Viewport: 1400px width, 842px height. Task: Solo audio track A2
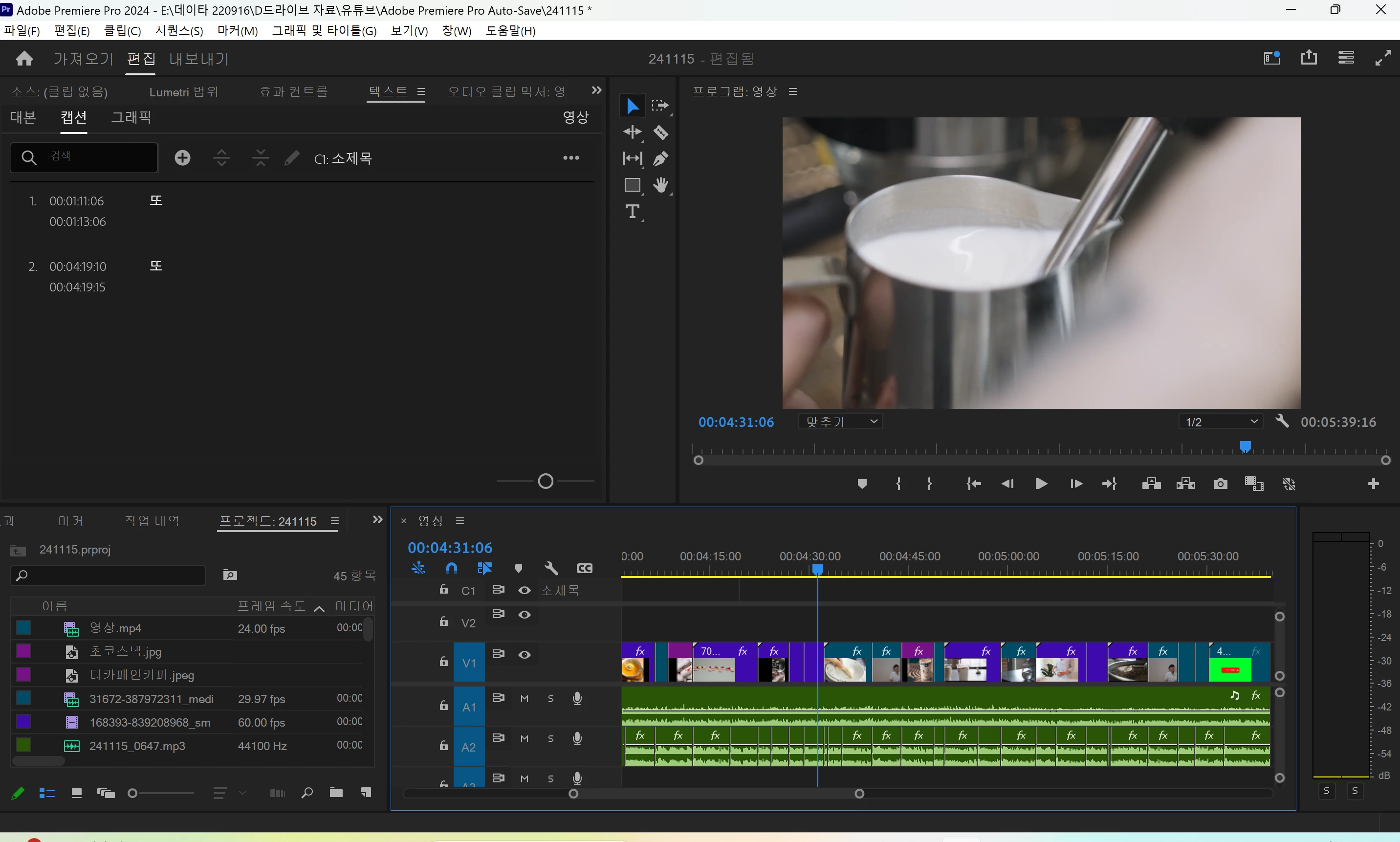pos(550,739)
